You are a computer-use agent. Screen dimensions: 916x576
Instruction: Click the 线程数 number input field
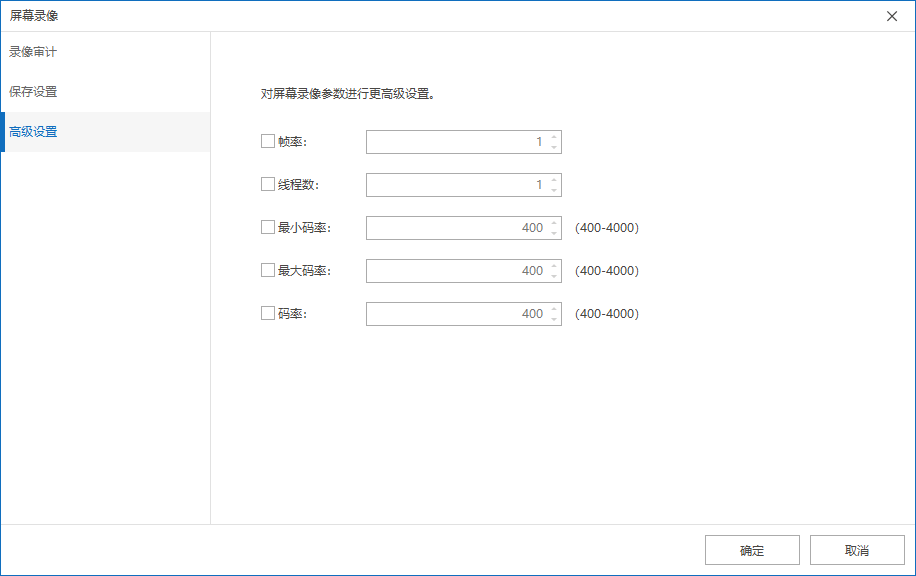coord(455,185)
